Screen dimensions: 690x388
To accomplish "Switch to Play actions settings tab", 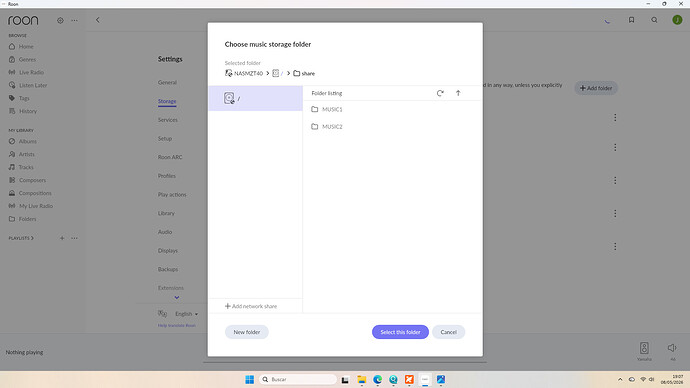I will (x=172, y=194).
